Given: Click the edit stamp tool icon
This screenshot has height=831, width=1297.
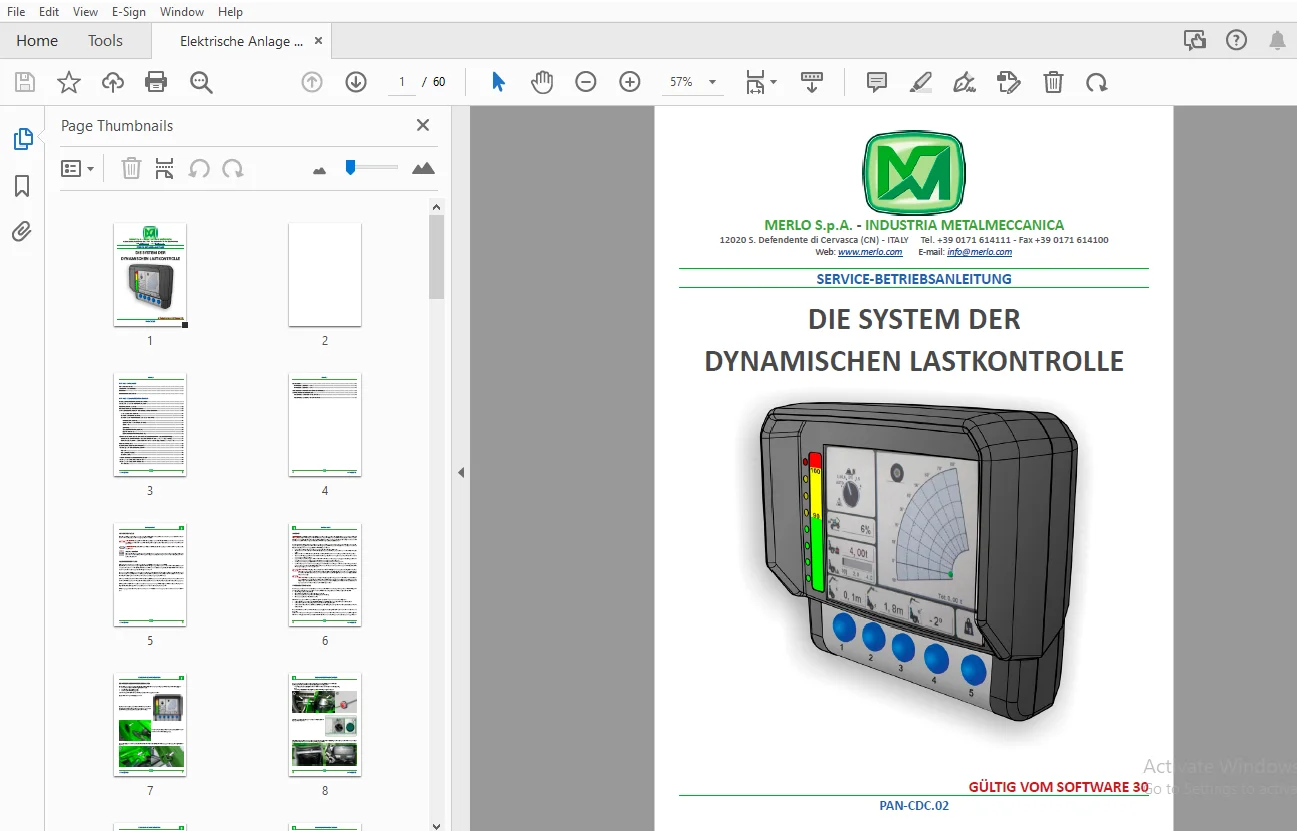Looking at the screenshot, I should click(x=1009, y=82).
